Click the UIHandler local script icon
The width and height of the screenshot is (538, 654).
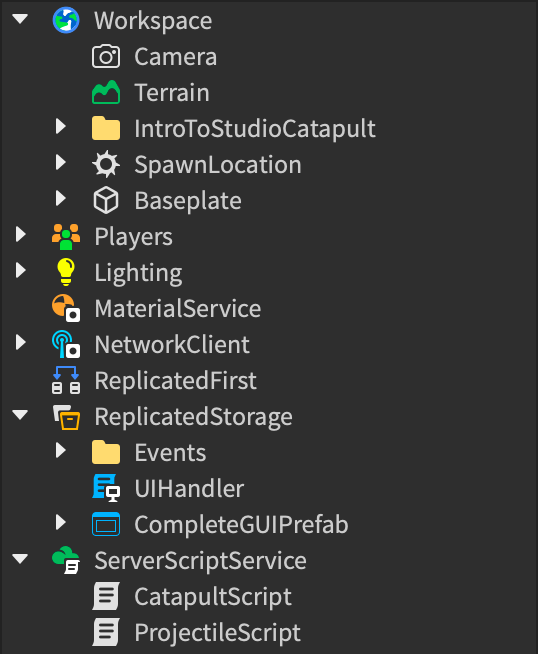(106, 488)
